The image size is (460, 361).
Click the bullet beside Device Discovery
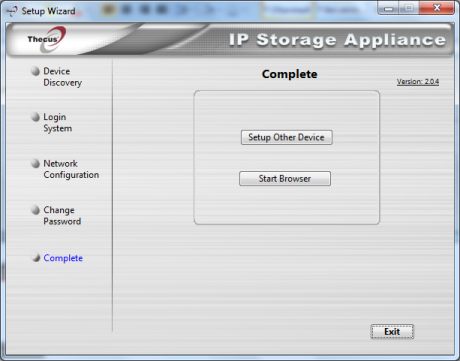[x=35, y=71]
